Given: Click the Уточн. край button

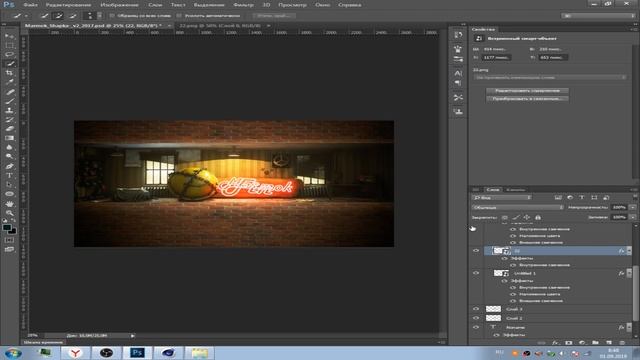Looking at the screenshot, I should click(x=274, y=16).
